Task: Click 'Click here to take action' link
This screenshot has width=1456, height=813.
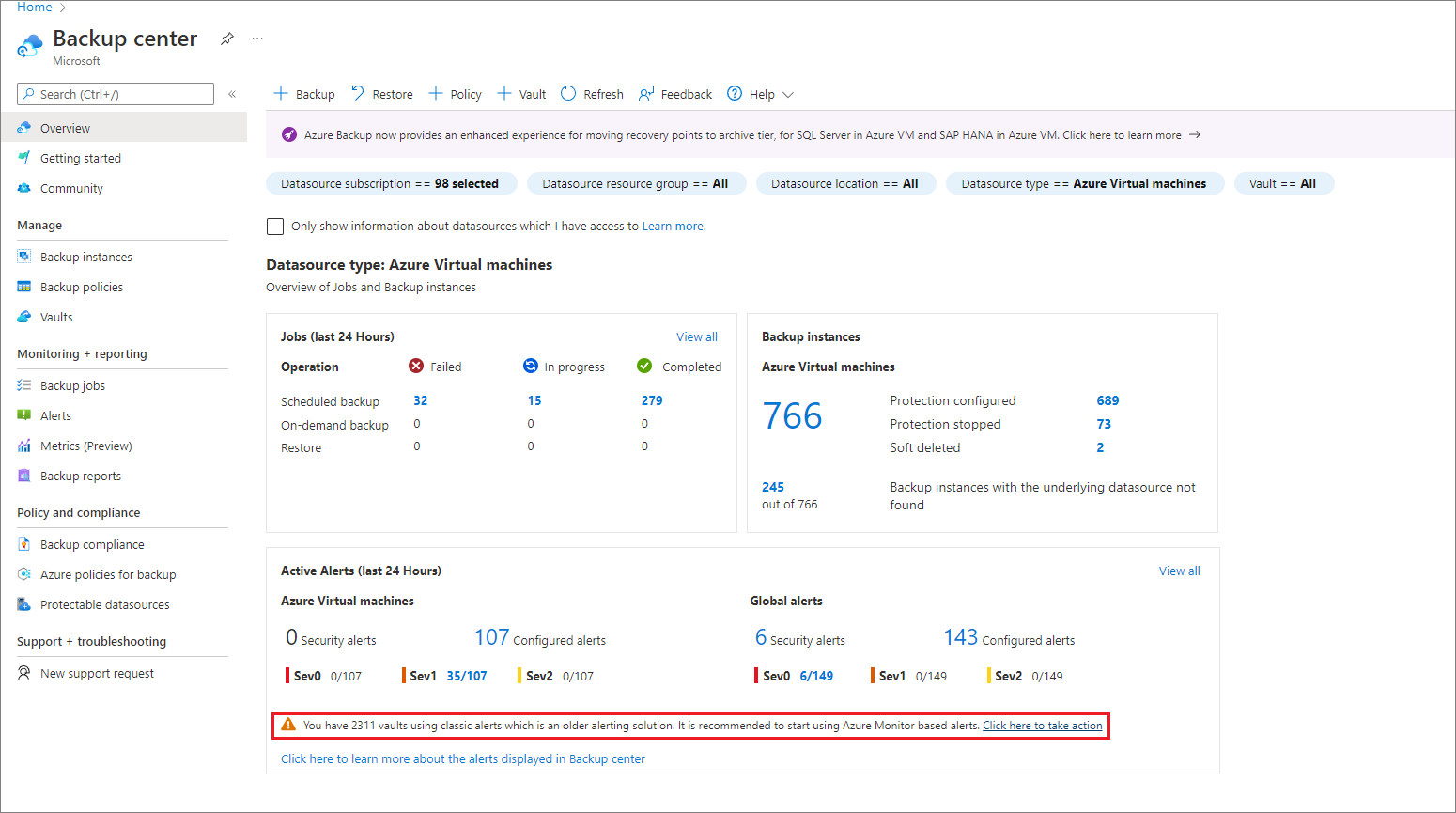Action: [1043, 726]
